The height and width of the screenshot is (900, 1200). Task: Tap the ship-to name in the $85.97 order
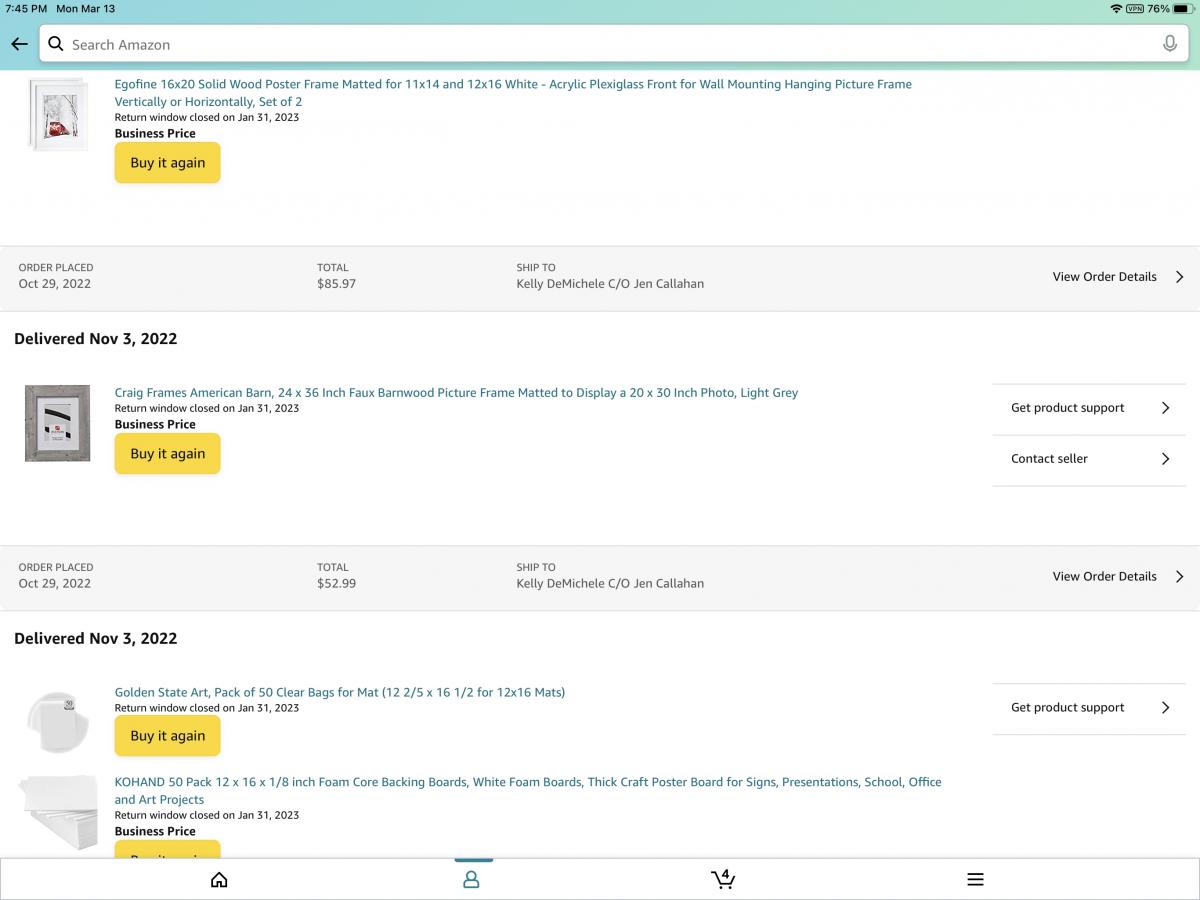(x=610, y=284)
